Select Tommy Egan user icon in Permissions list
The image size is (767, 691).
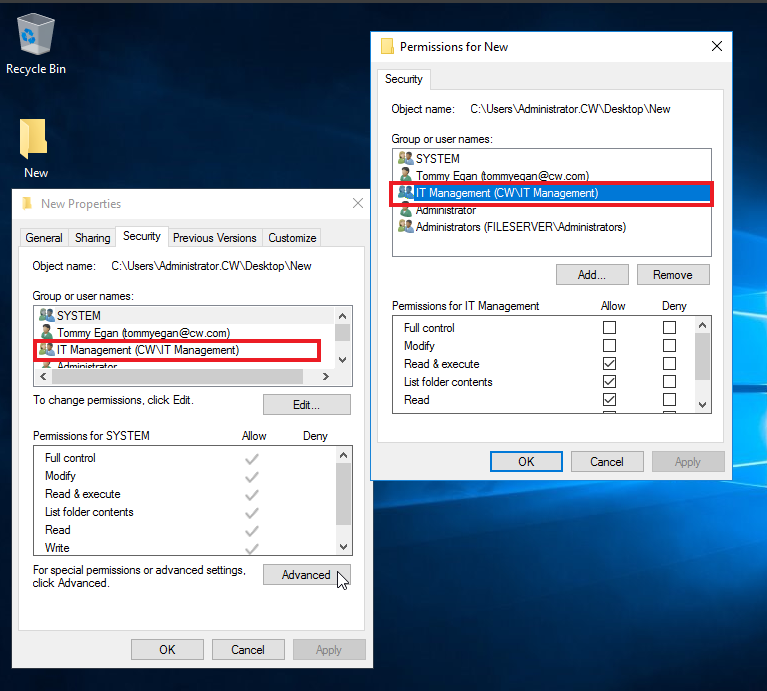point(405,176)
